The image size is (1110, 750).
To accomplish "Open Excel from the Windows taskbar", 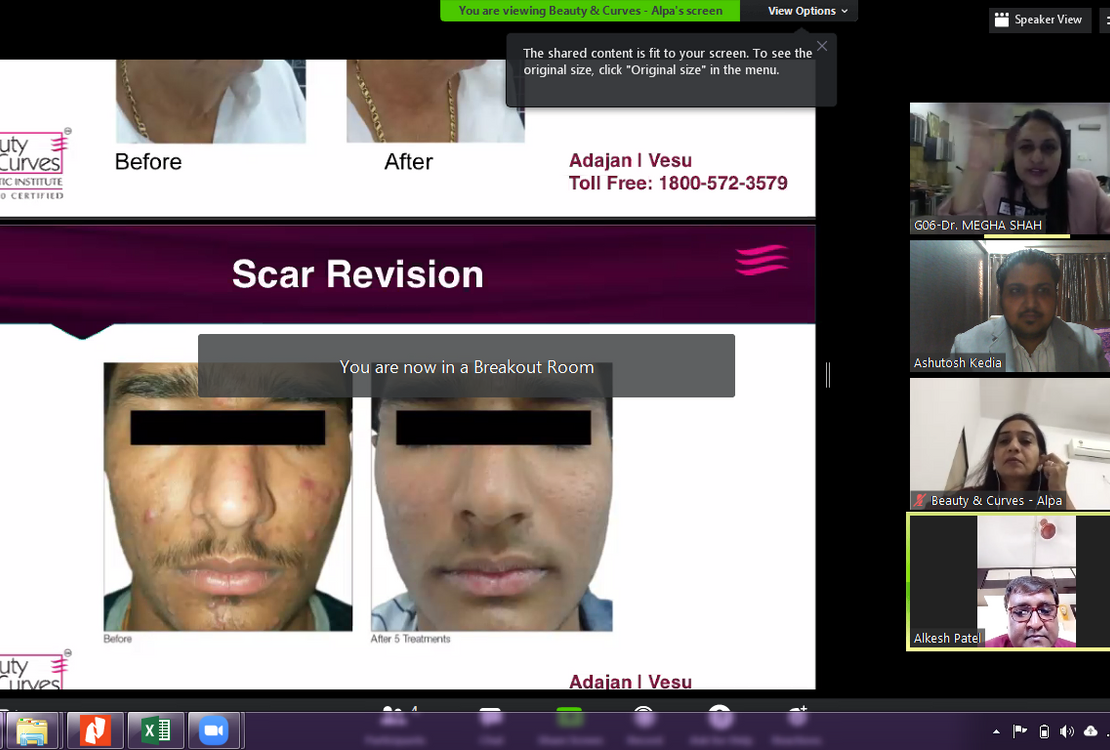I will point(156,731).
